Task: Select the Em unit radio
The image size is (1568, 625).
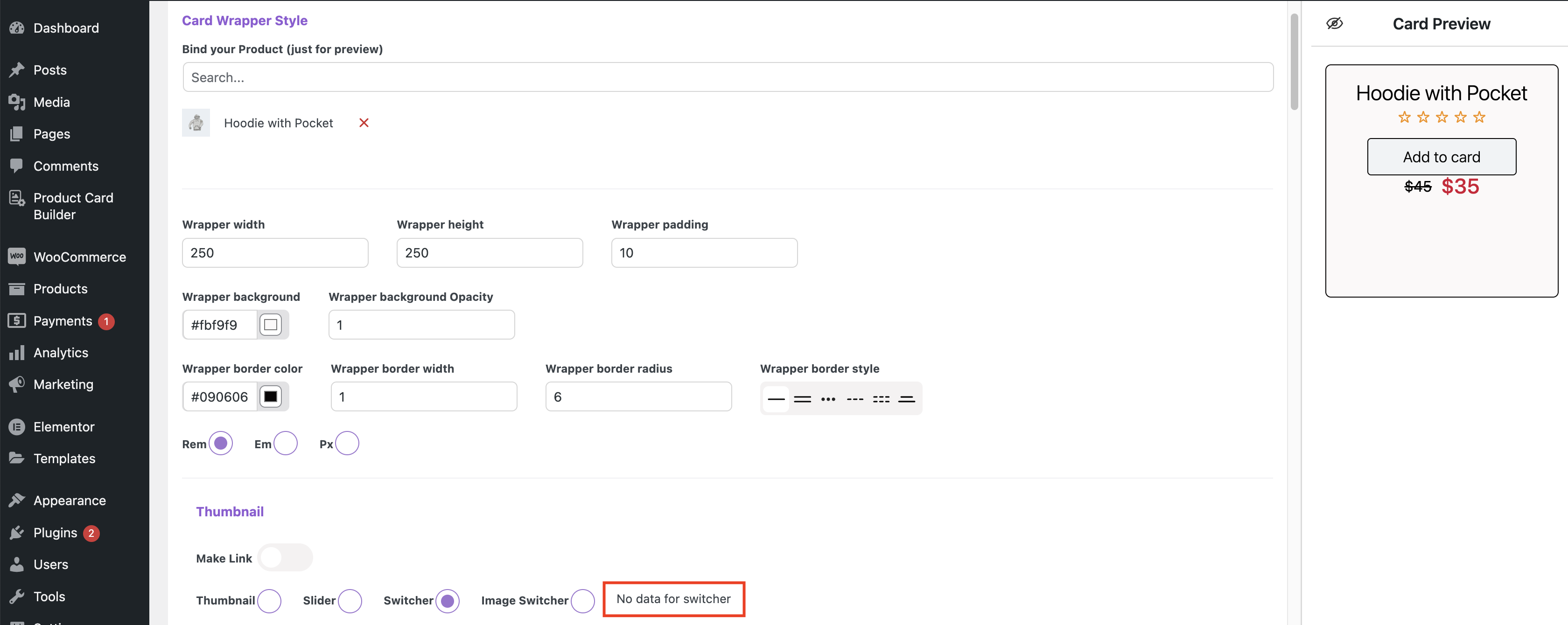Action: [x=286, y=443]
